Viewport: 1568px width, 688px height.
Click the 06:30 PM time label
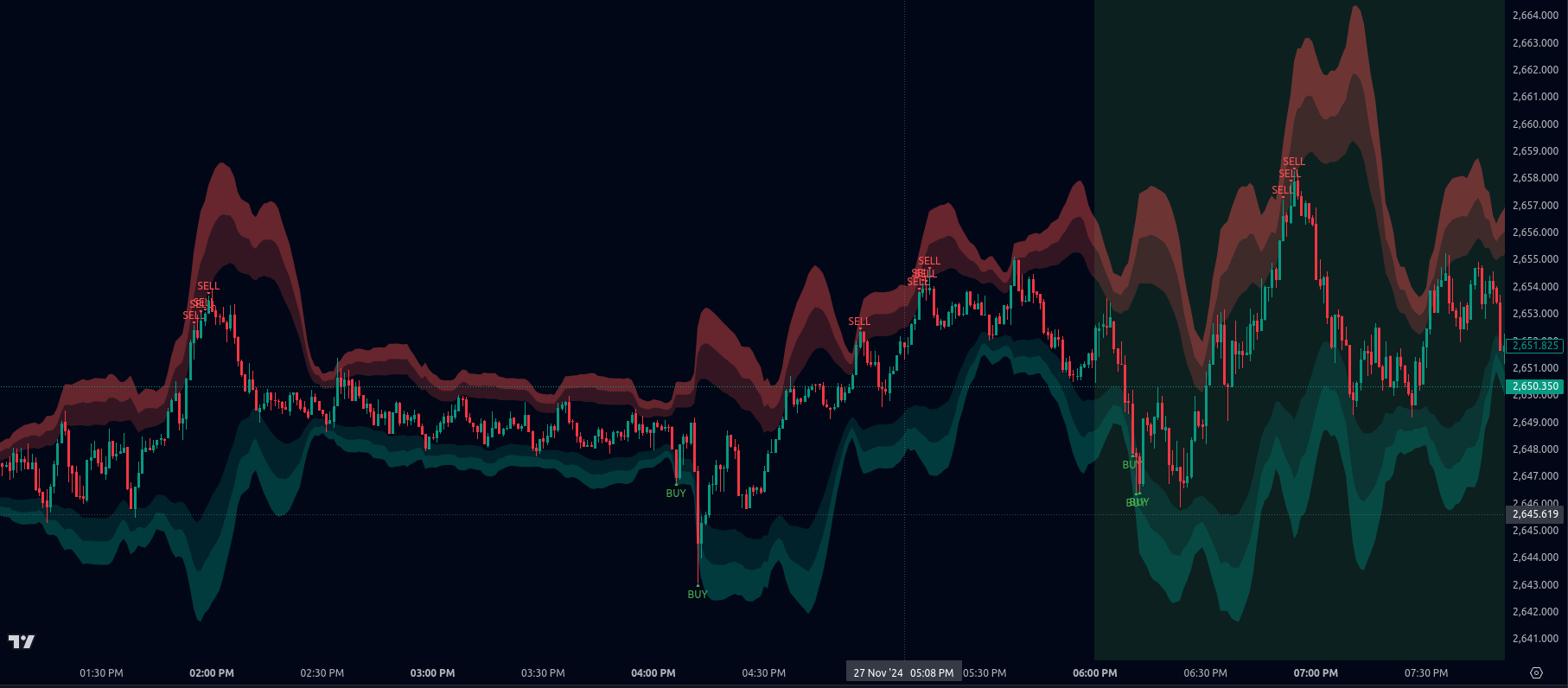pos(1205,673)
